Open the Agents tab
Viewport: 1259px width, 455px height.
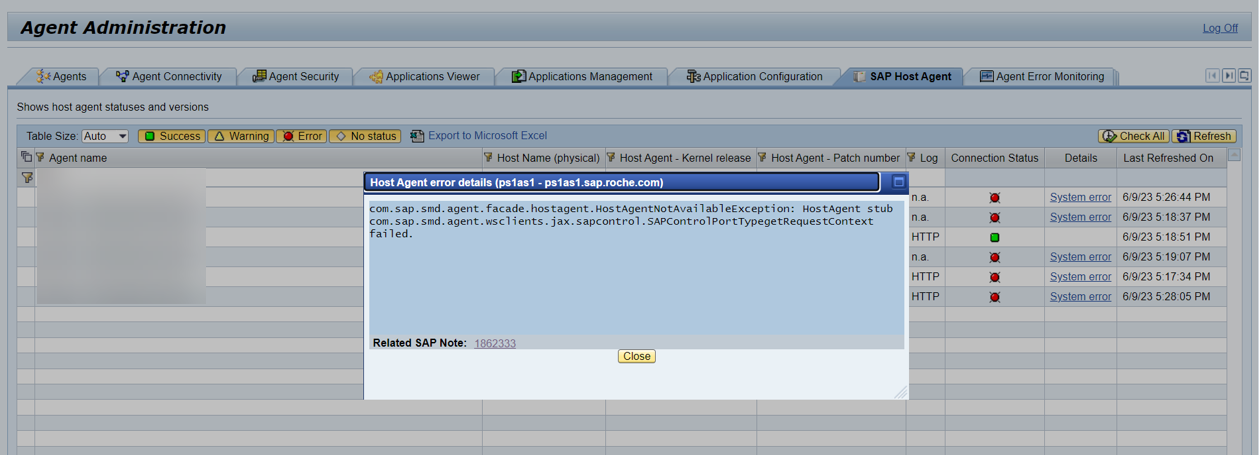[62, 76]
